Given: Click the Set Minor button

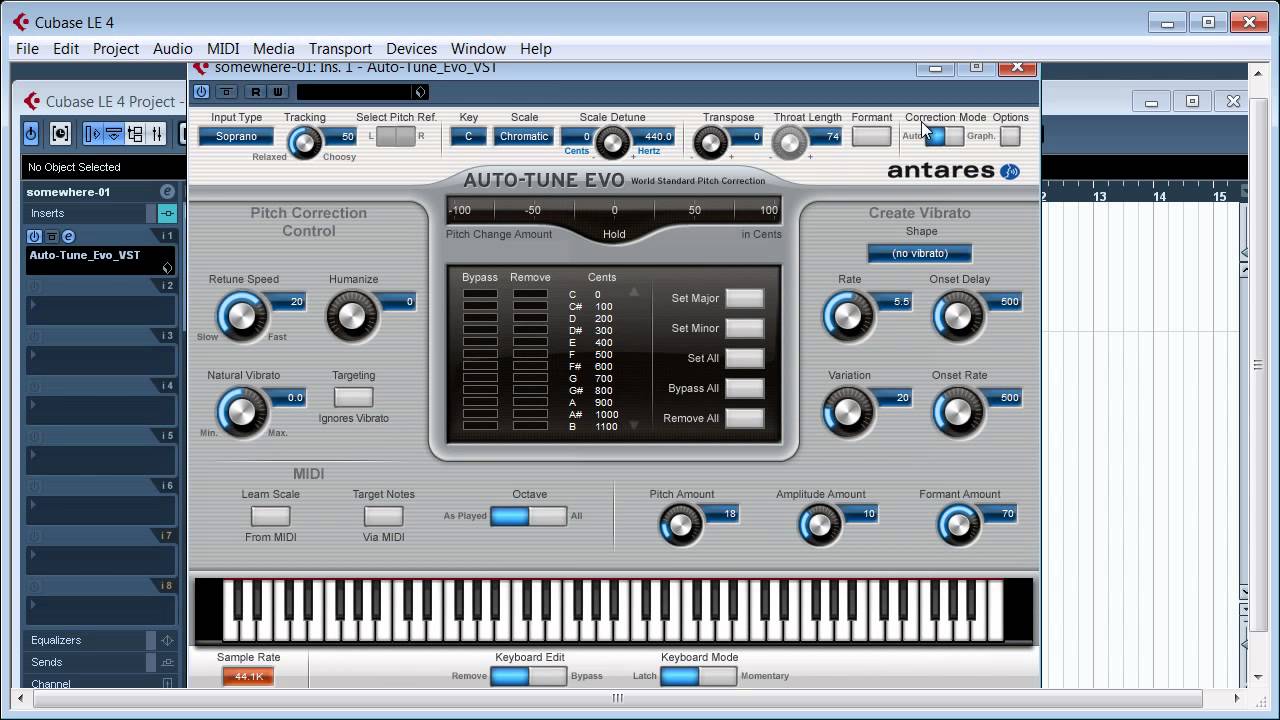Looking at the screenshot, I should coord(744,328).
